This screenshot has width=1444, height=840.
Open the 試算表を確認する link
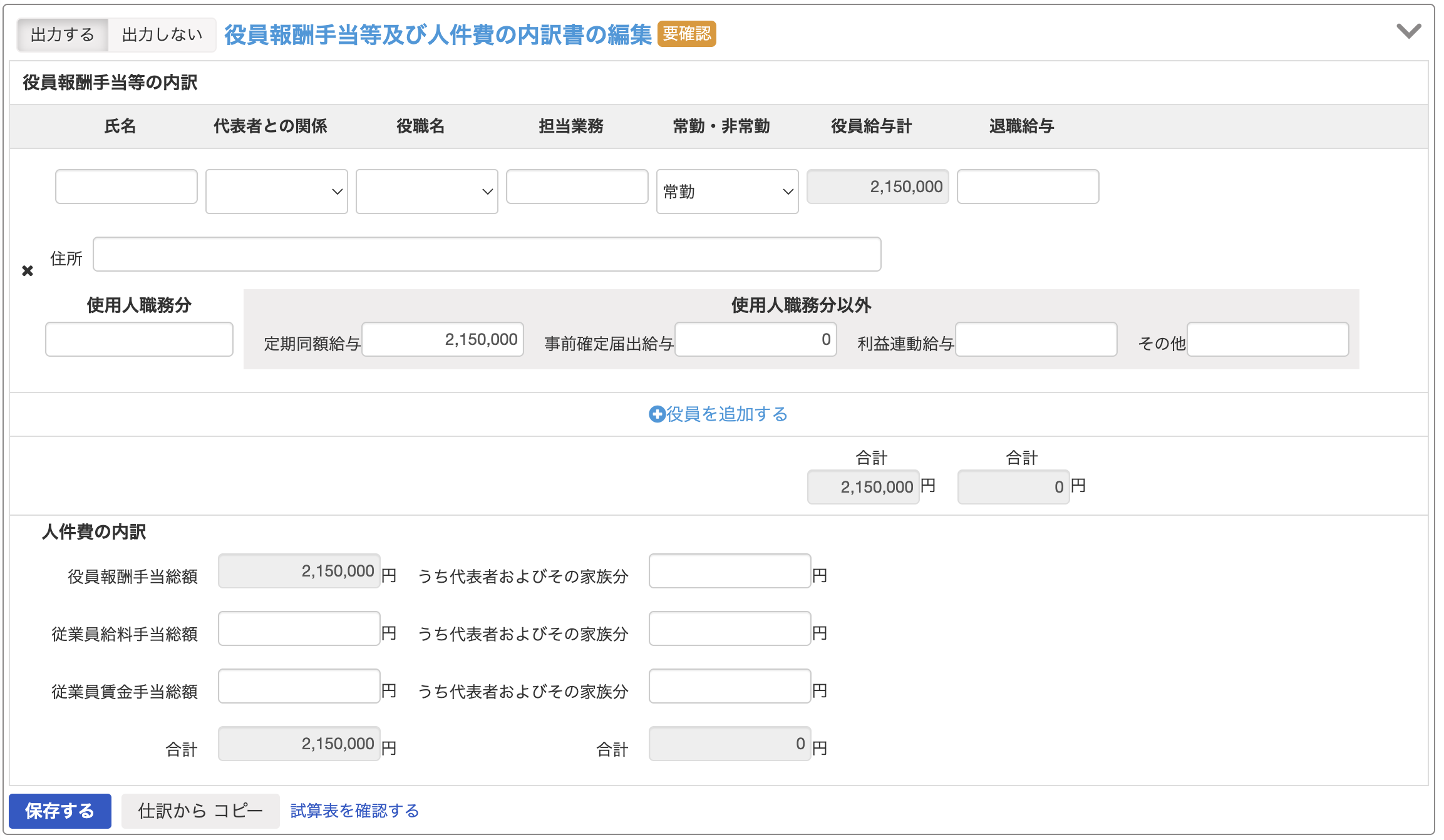tap(354, 811)
